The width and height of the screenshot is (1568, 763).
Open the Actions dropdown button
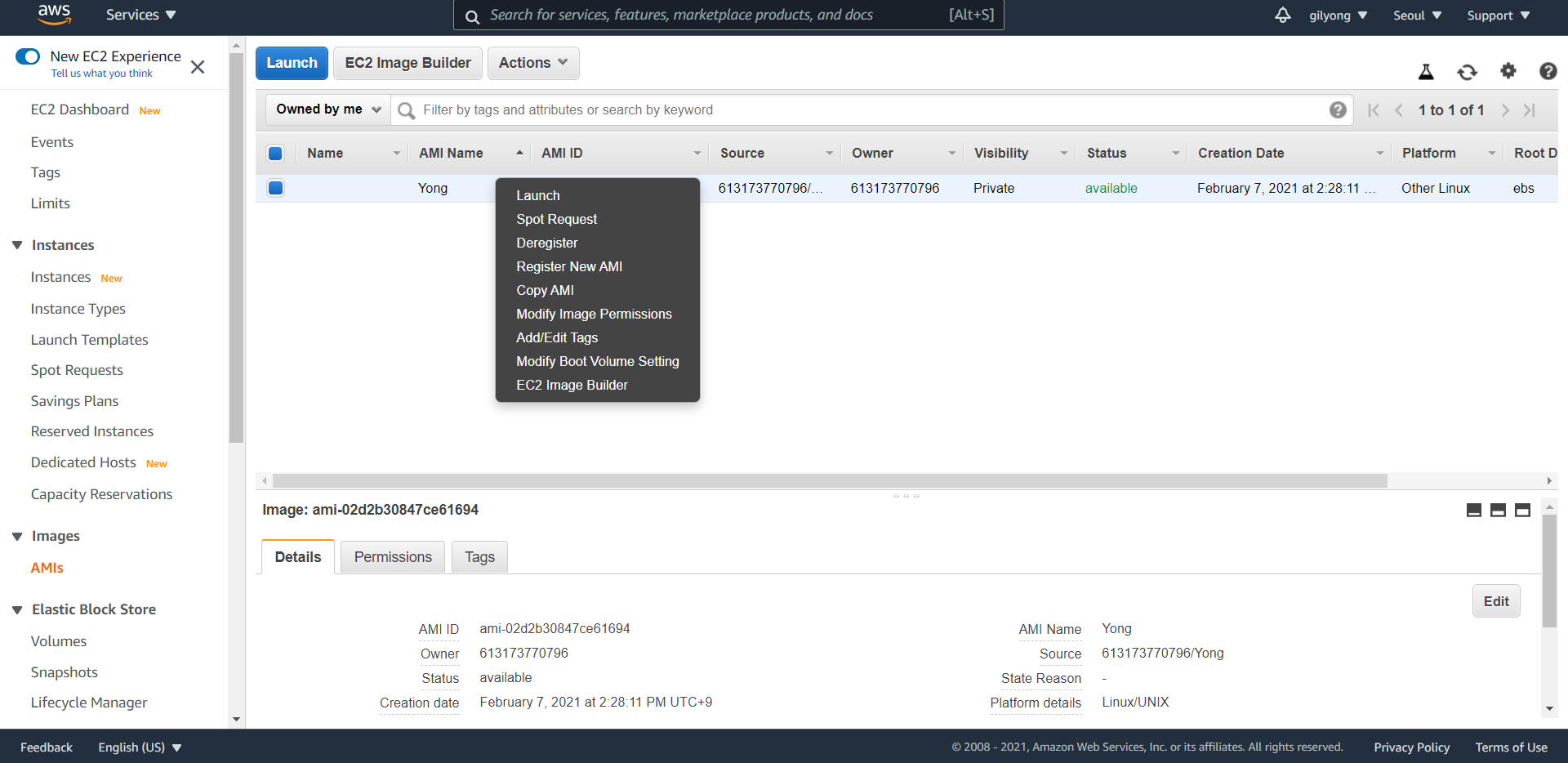click(x=533, y=63)
